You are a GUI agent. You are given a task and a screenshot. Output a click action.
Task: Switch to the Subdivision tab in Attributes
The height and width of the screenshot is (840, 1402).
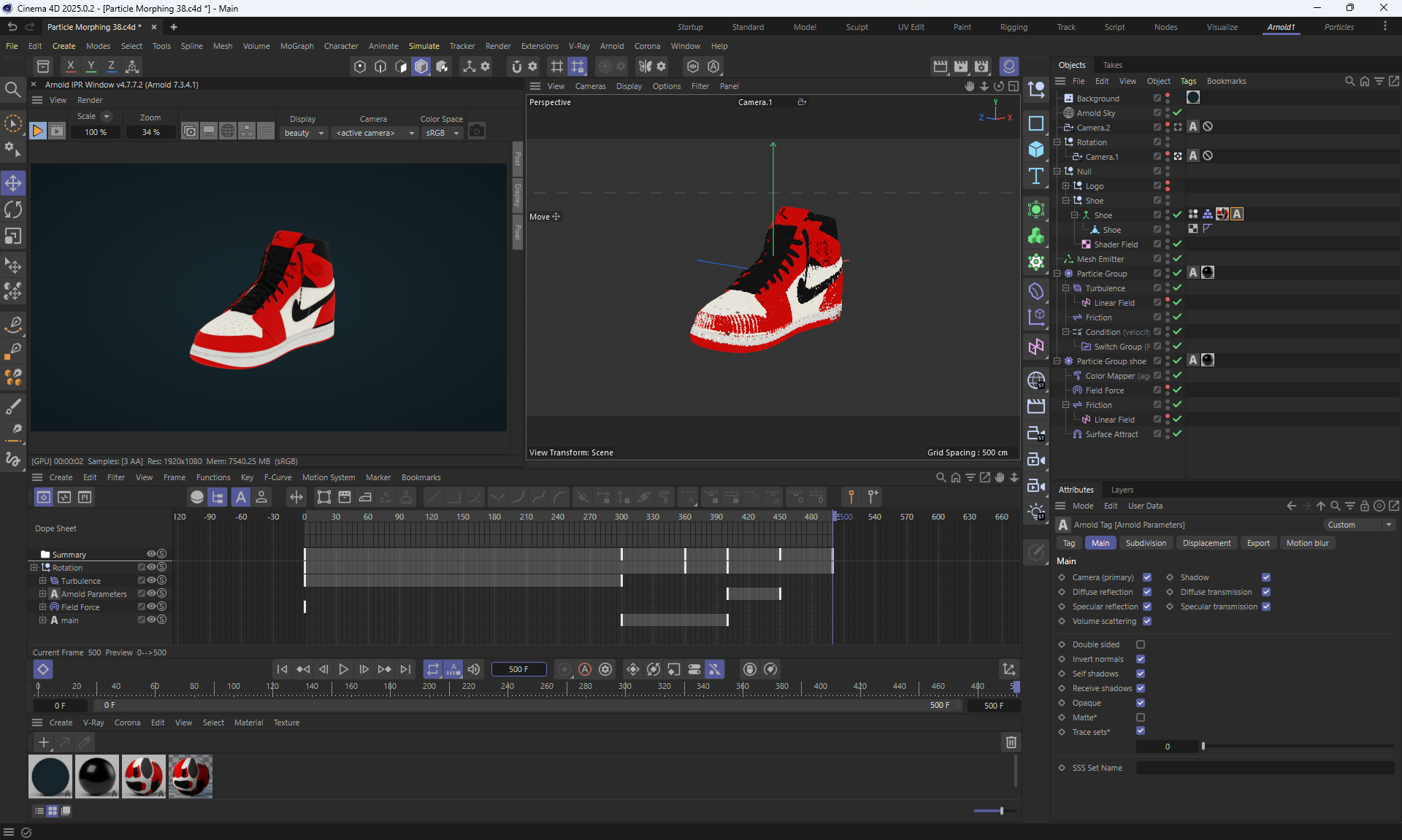(x=1146, y=543)
